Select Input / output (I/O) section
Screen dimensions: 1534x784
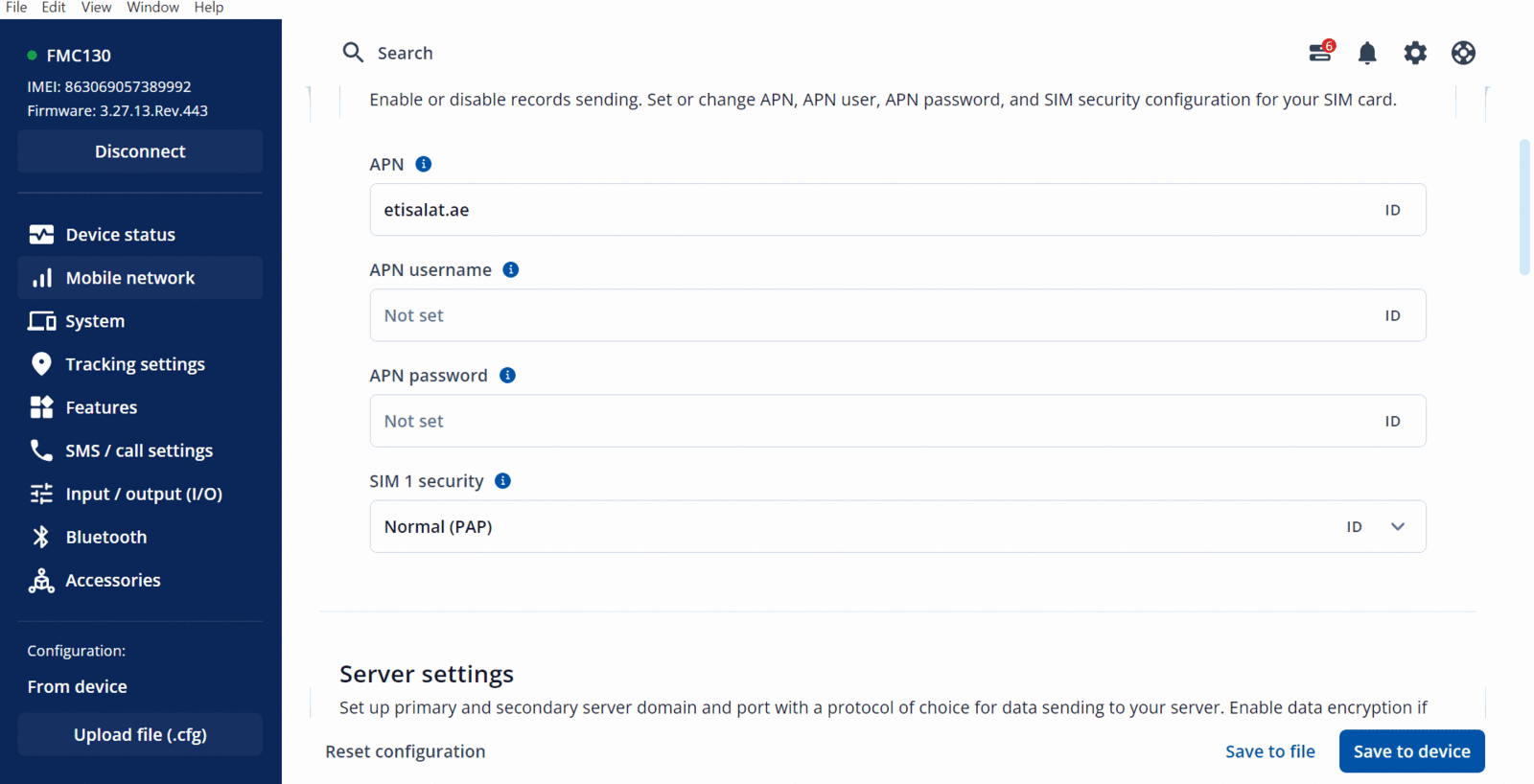[x=143, y=495]
